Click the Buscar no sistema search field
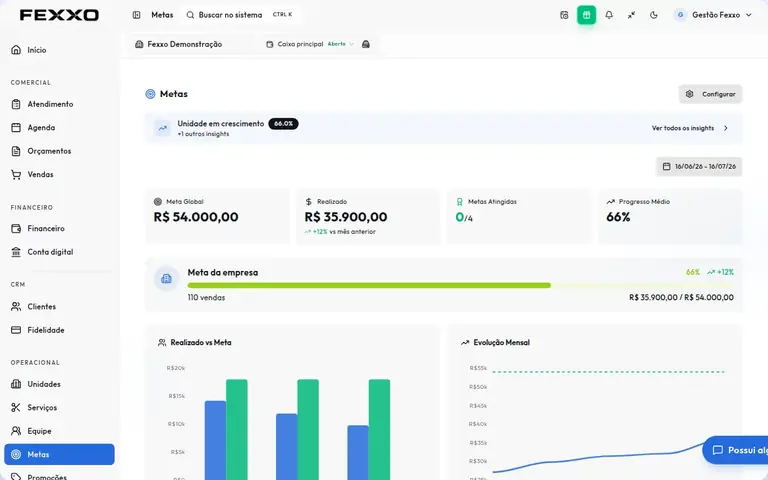Screen dimensions: 768x480 point(240,15)
